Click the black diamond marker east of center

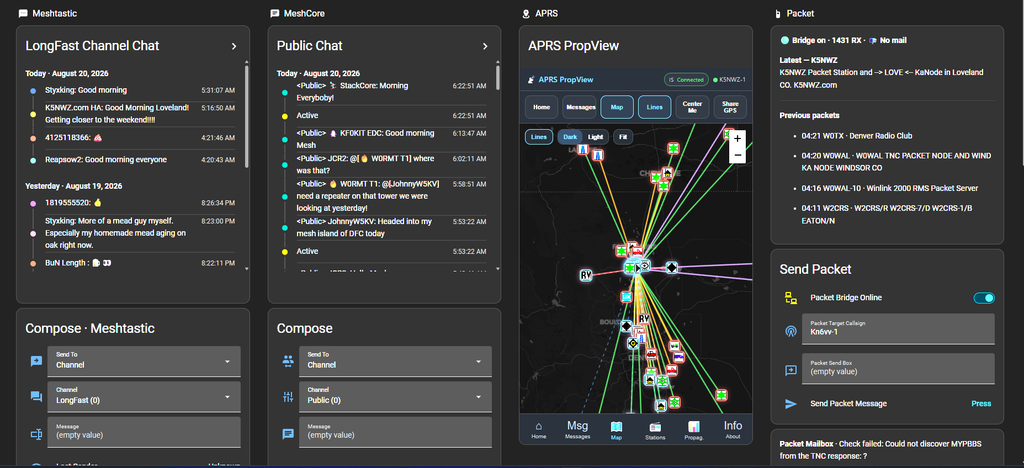(x=671, y=268)
